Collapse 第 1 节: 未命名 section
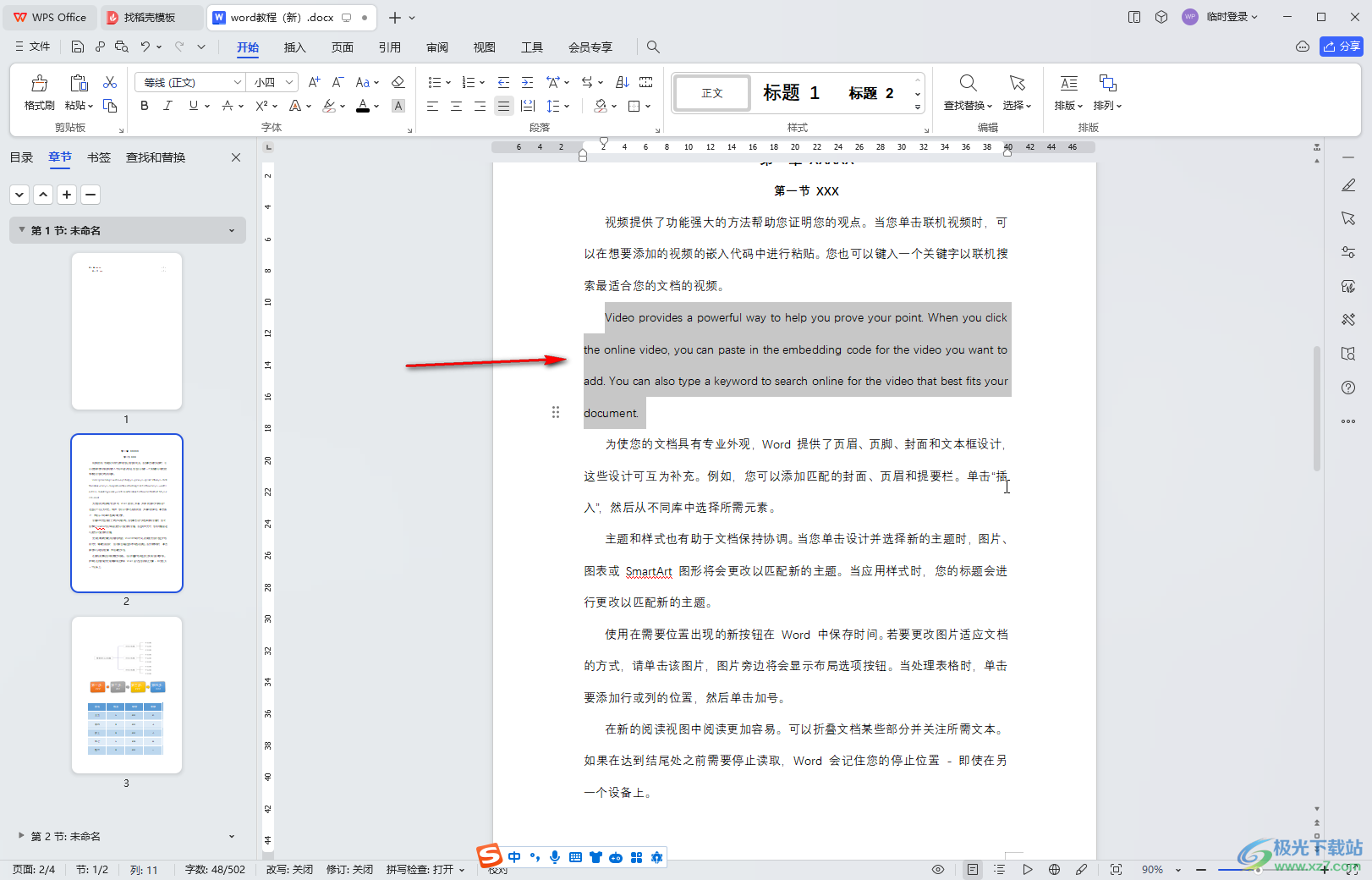The height and width of the screenshot is (880, 1372). point(20,230)
